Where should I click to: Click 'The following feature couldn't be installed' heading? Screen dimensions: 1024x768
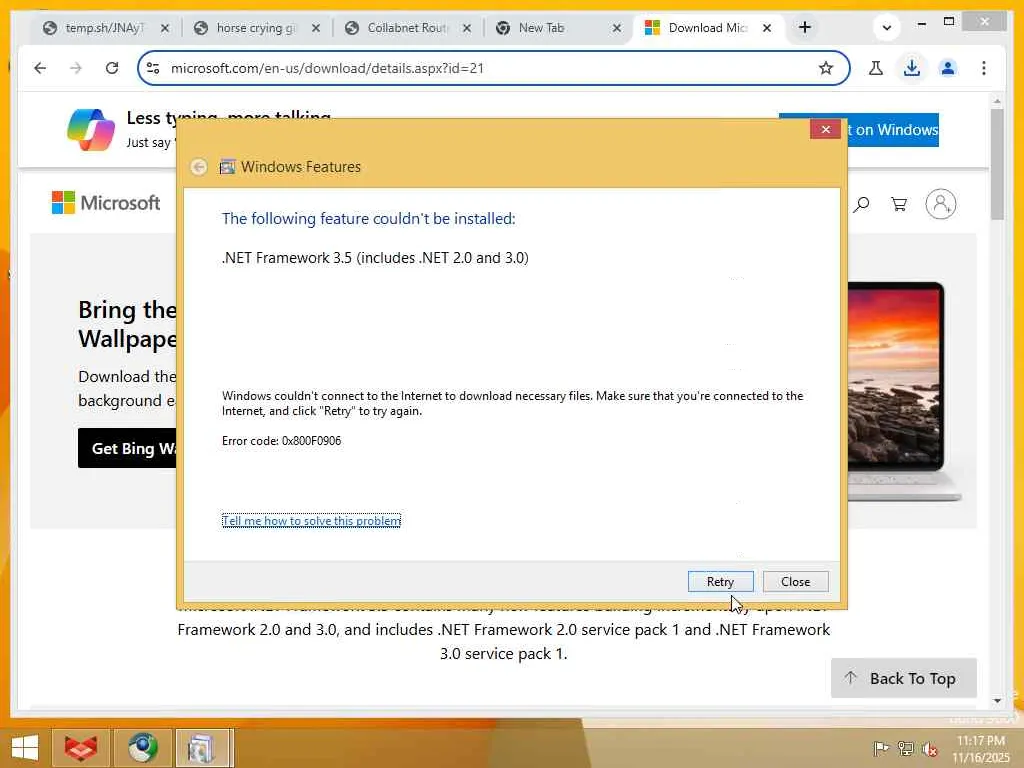[x=369, y=219]
